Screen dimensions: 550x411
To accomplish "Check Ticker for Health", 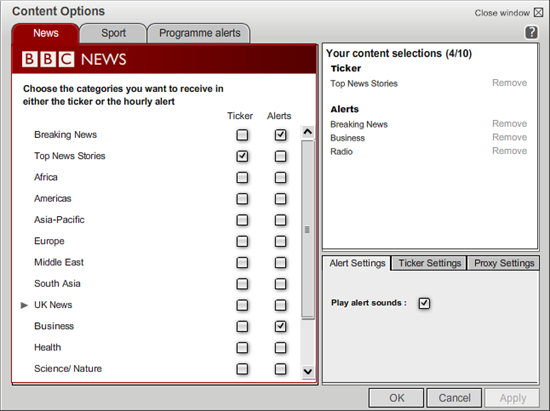I will [x=242, y=348].
